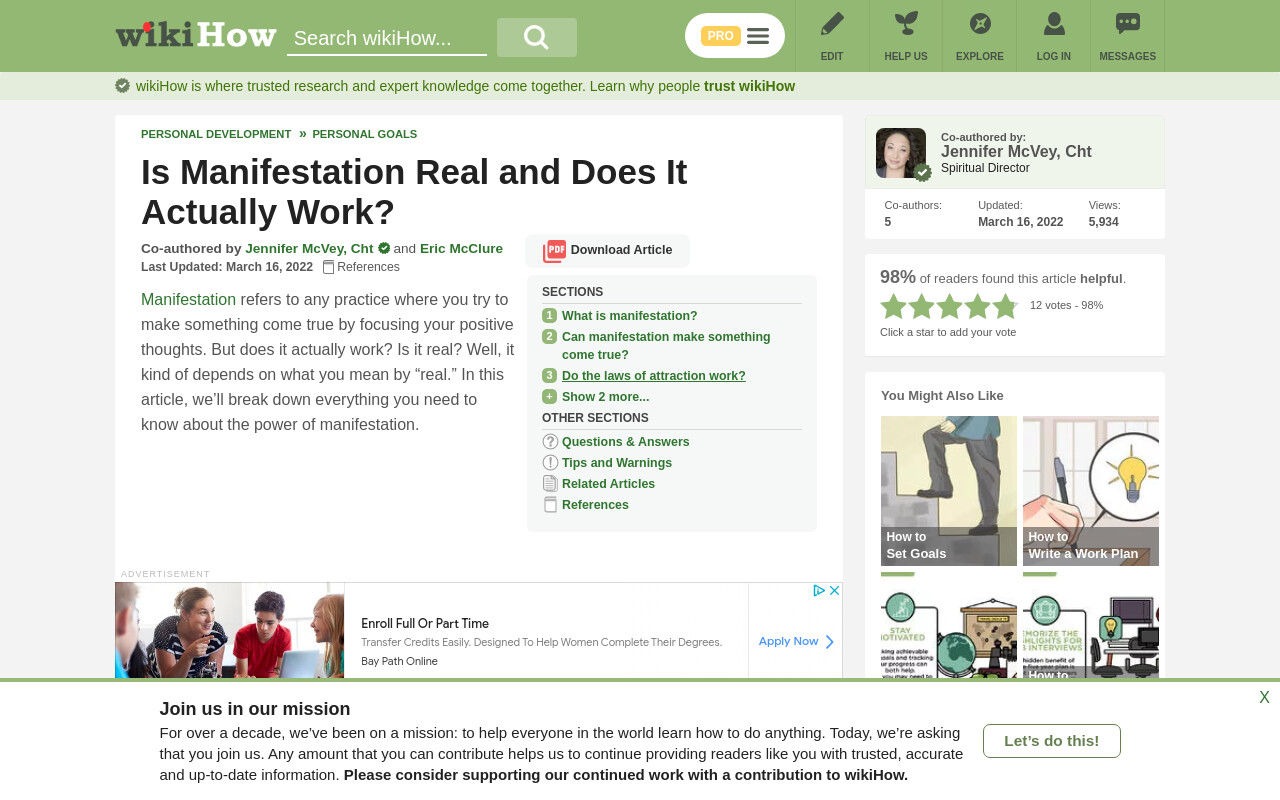
Task: Click the search magnifier button
Action: [x=537, y=37]
